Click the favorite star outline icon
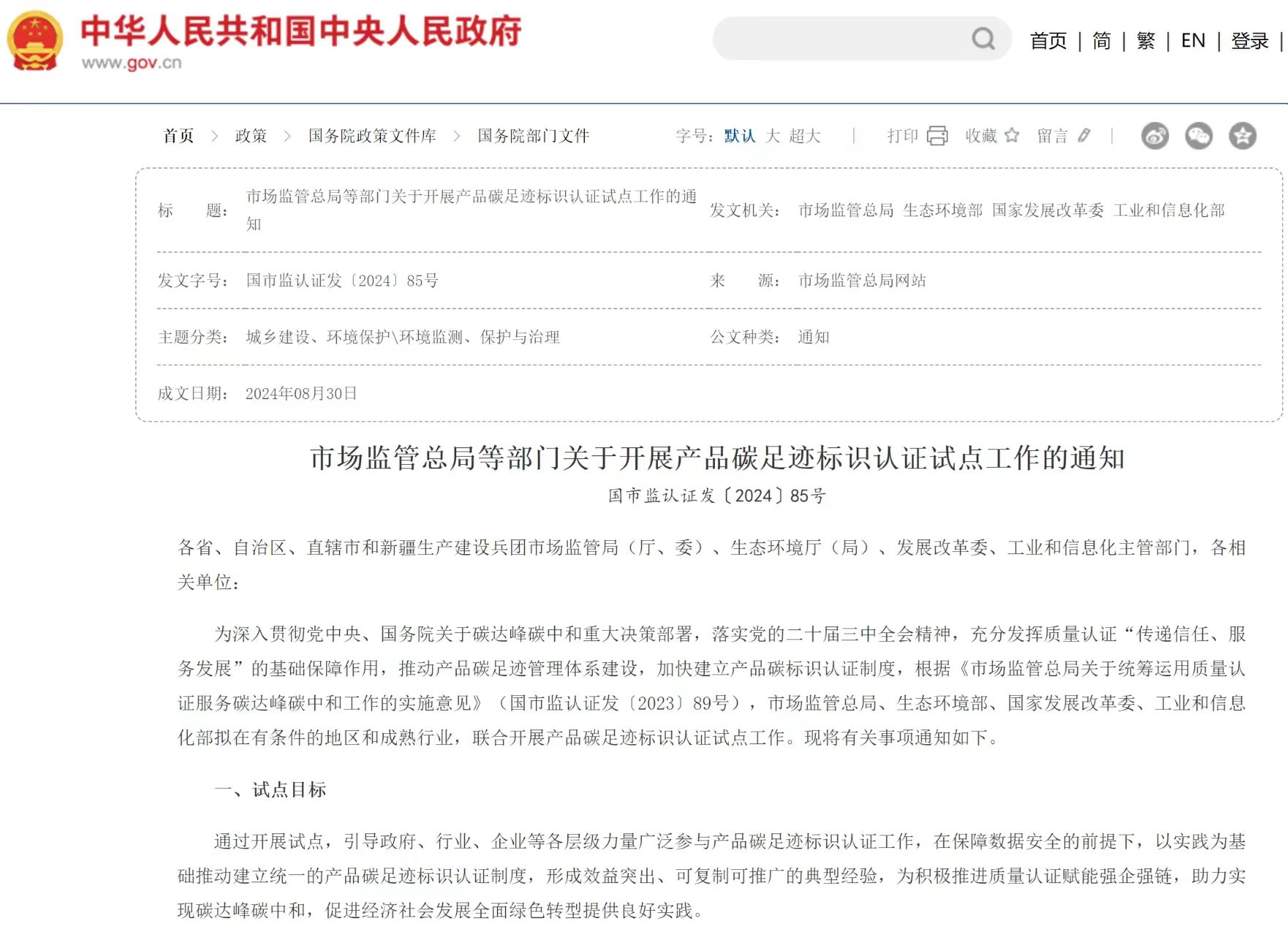The image size is (1288, 935). pos(1012,136)
